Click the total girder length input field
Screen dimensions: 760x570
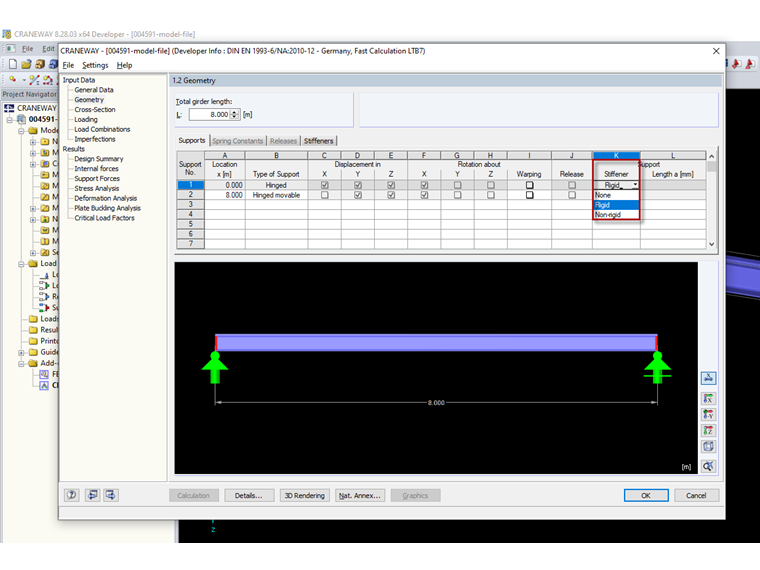[x=210, y=114]
